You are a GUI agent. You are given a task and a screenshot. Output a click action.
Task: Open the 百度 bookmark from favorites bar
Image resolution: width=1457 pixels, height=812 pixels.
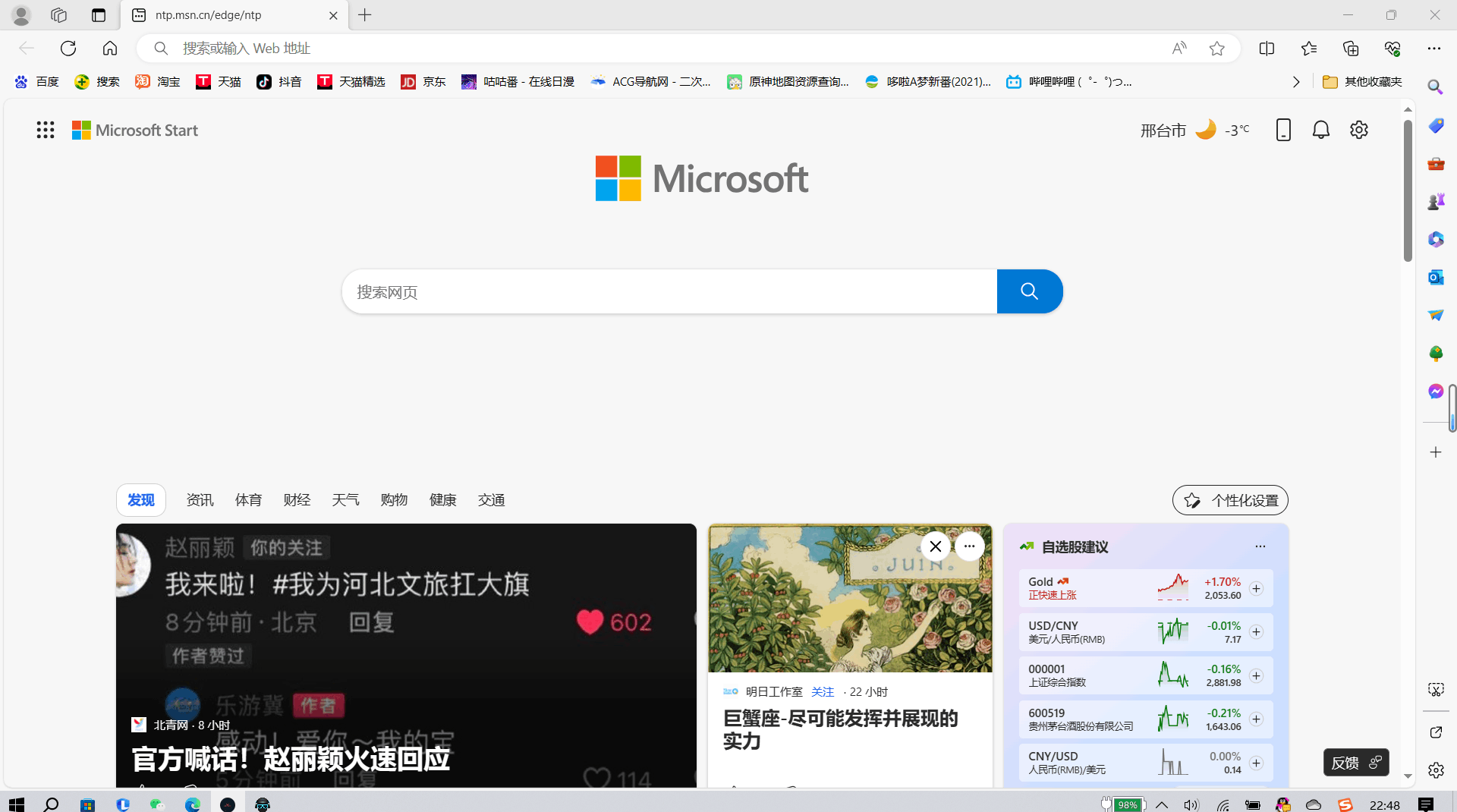coord(36,81)
